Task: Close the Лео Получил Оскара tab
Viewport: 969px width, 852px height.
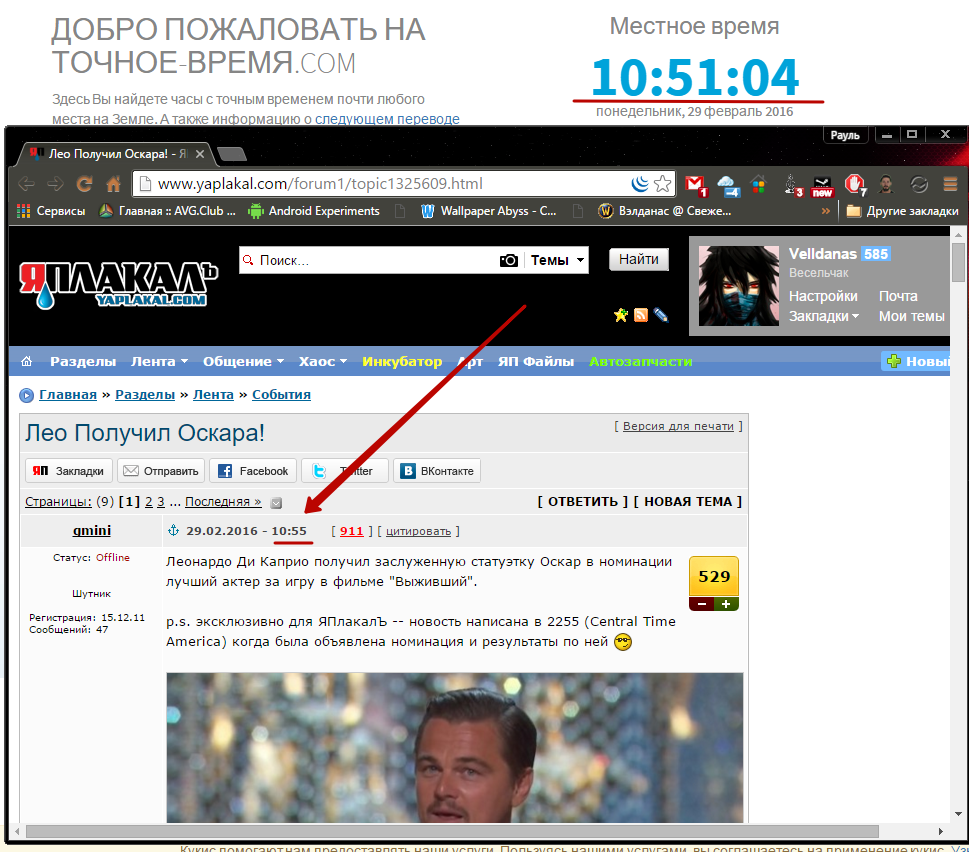Action: click(200, 154)
